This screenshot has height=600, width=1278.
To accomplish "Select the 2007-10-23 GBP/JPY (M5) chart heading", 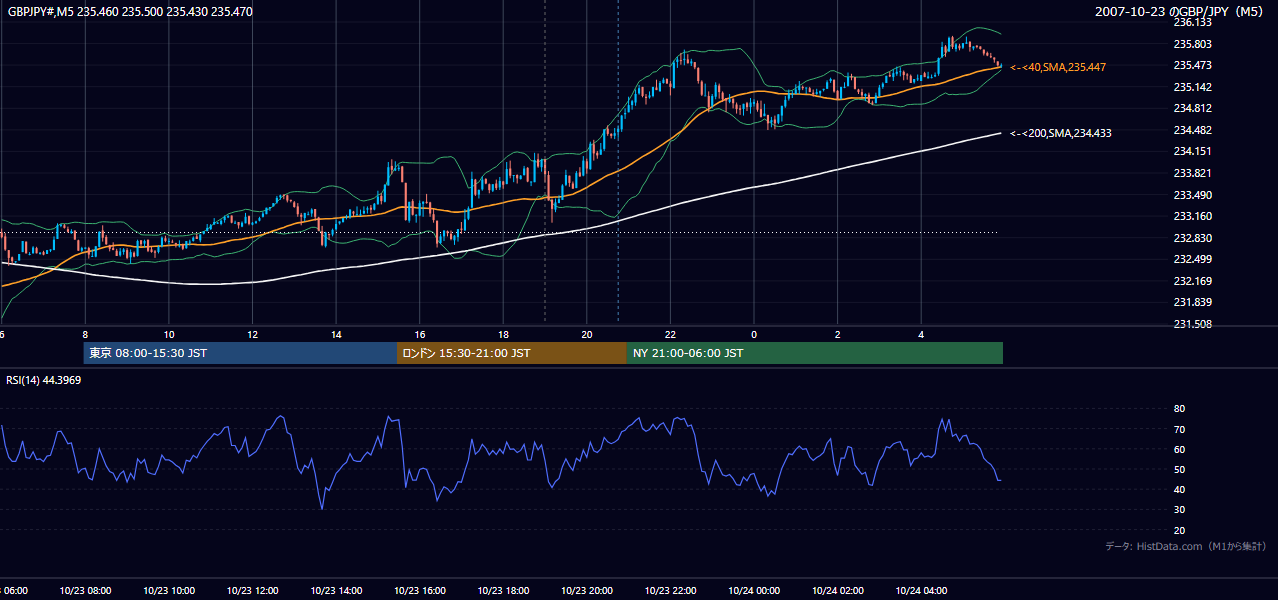I will (1181, 12).
